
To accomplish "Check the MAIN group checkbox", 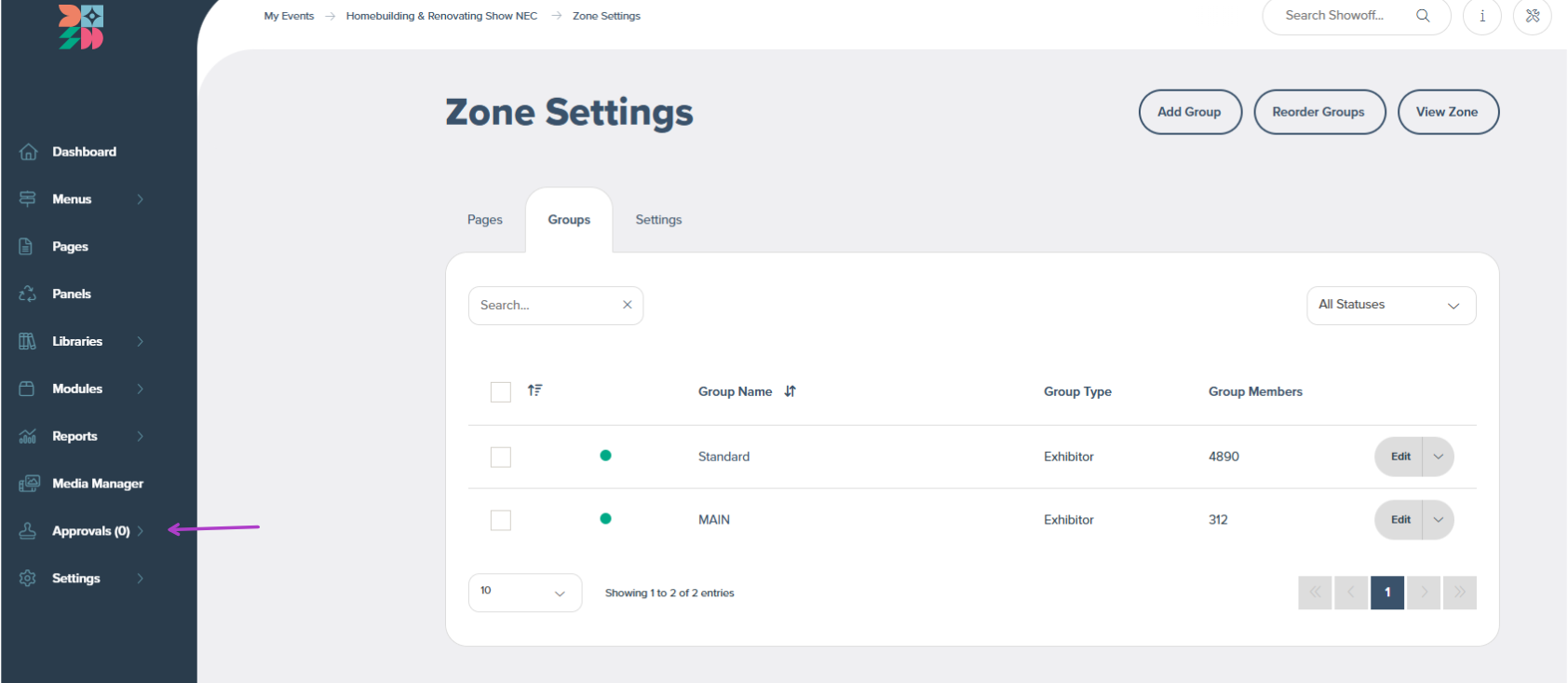I will (x=501, y=521).
